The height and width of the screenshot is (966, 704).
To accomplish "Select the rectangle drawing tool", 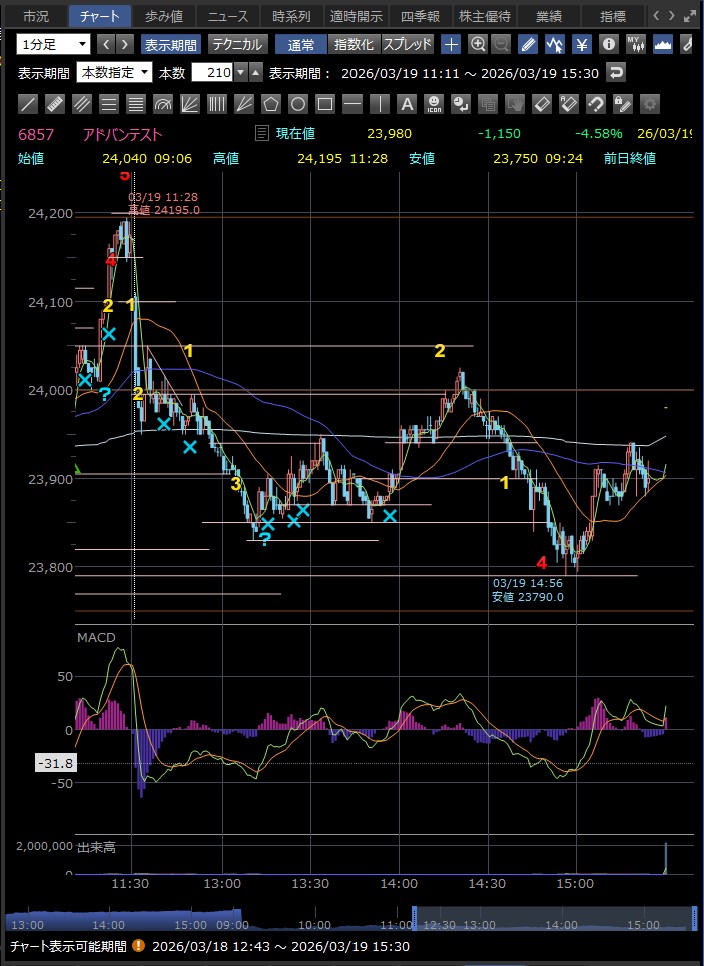I will pyautogui.click(x=324, y=104).
